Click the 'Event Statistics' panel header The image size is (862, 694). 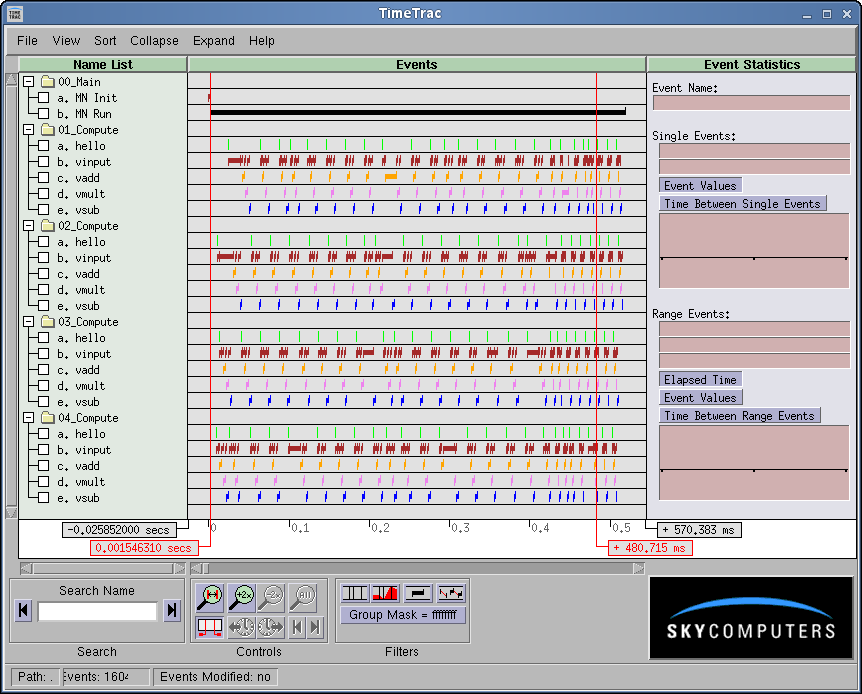(x=752, y=64)
